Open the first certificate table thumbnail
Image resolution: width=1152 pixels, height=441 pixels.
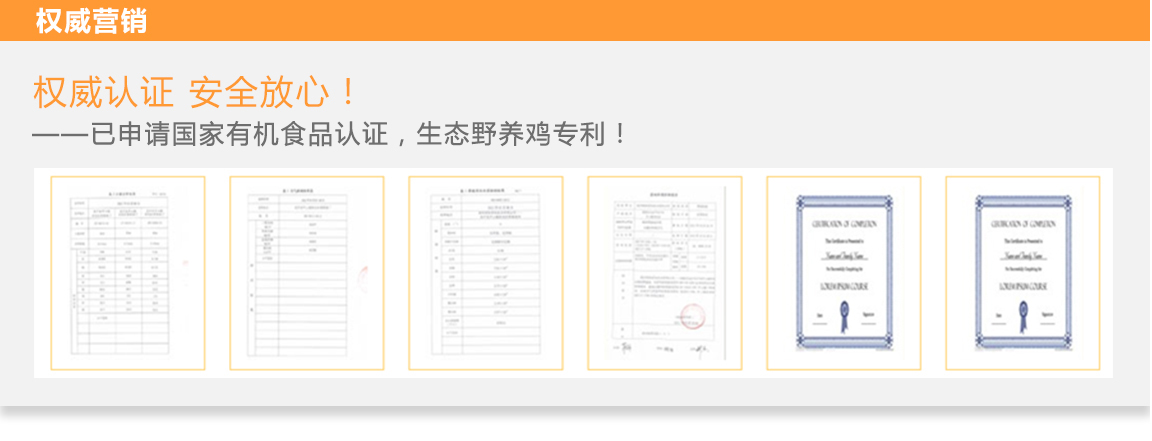pyautogui.click(x=128, y=273)
